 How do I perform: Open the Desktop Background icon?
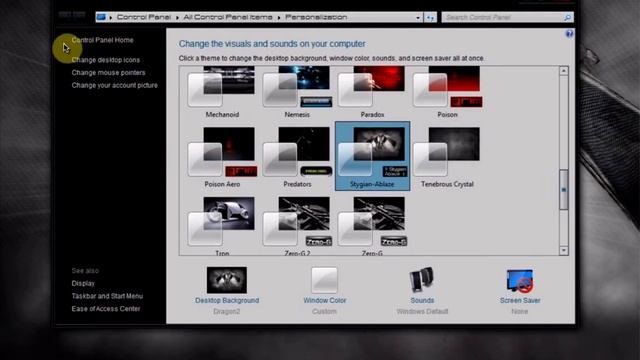pos(227,280)
